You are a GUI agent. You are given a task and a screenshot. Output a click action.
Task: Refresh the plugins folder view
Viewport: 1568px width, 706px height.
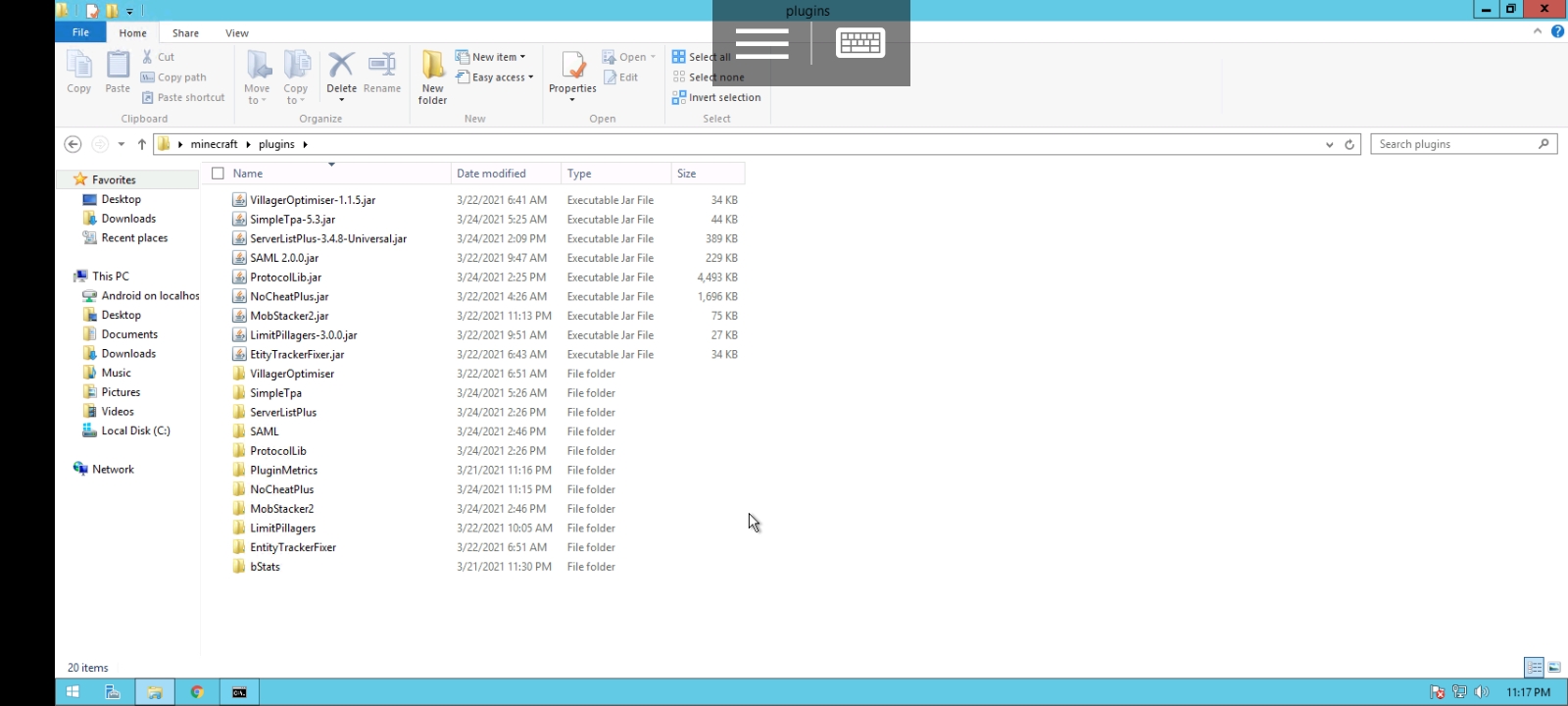(1349, 144)
